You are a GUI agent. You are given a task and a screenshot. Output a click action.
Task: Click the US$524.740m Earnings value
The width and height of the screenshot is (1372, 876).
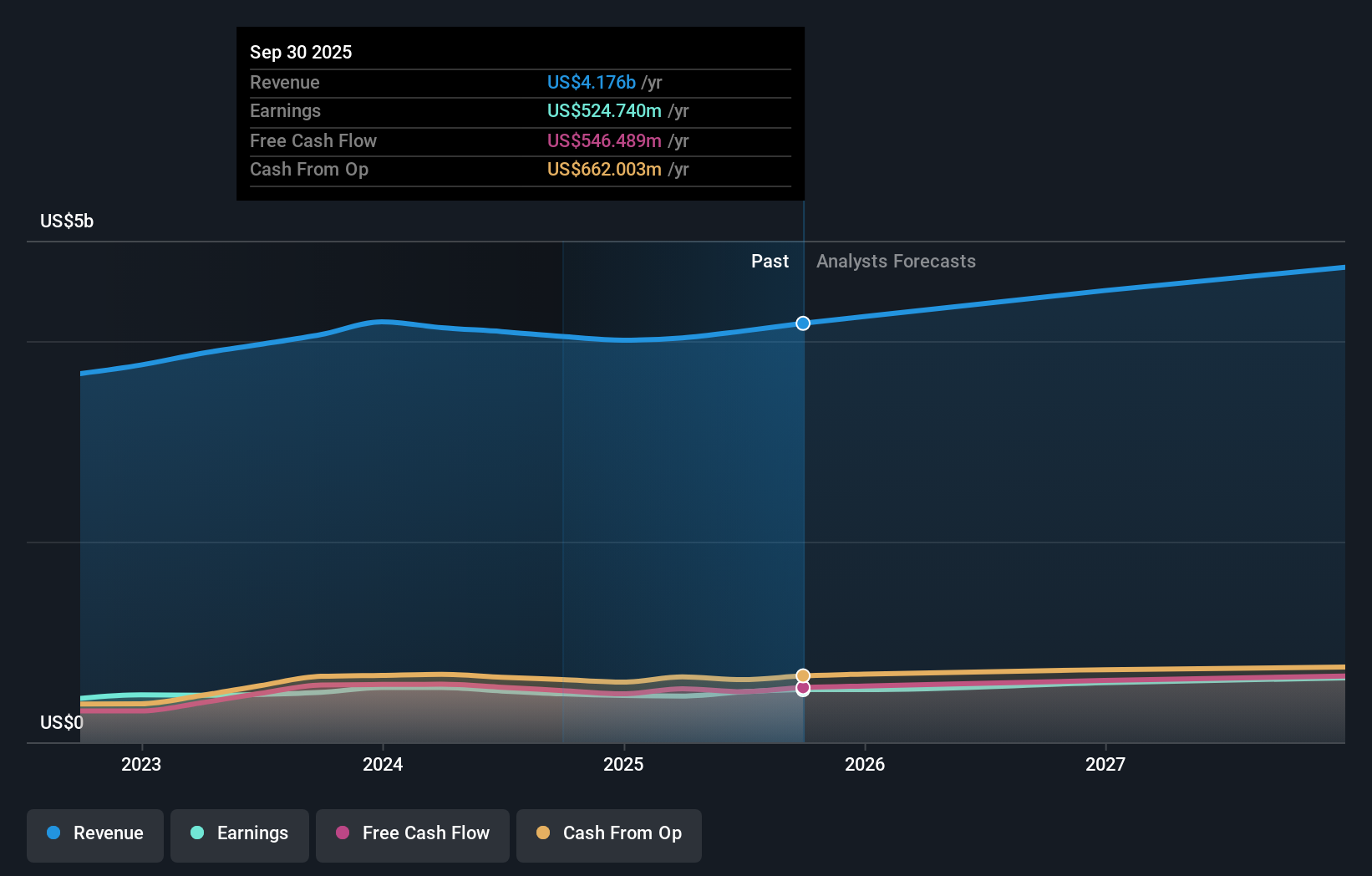[604, 110]
